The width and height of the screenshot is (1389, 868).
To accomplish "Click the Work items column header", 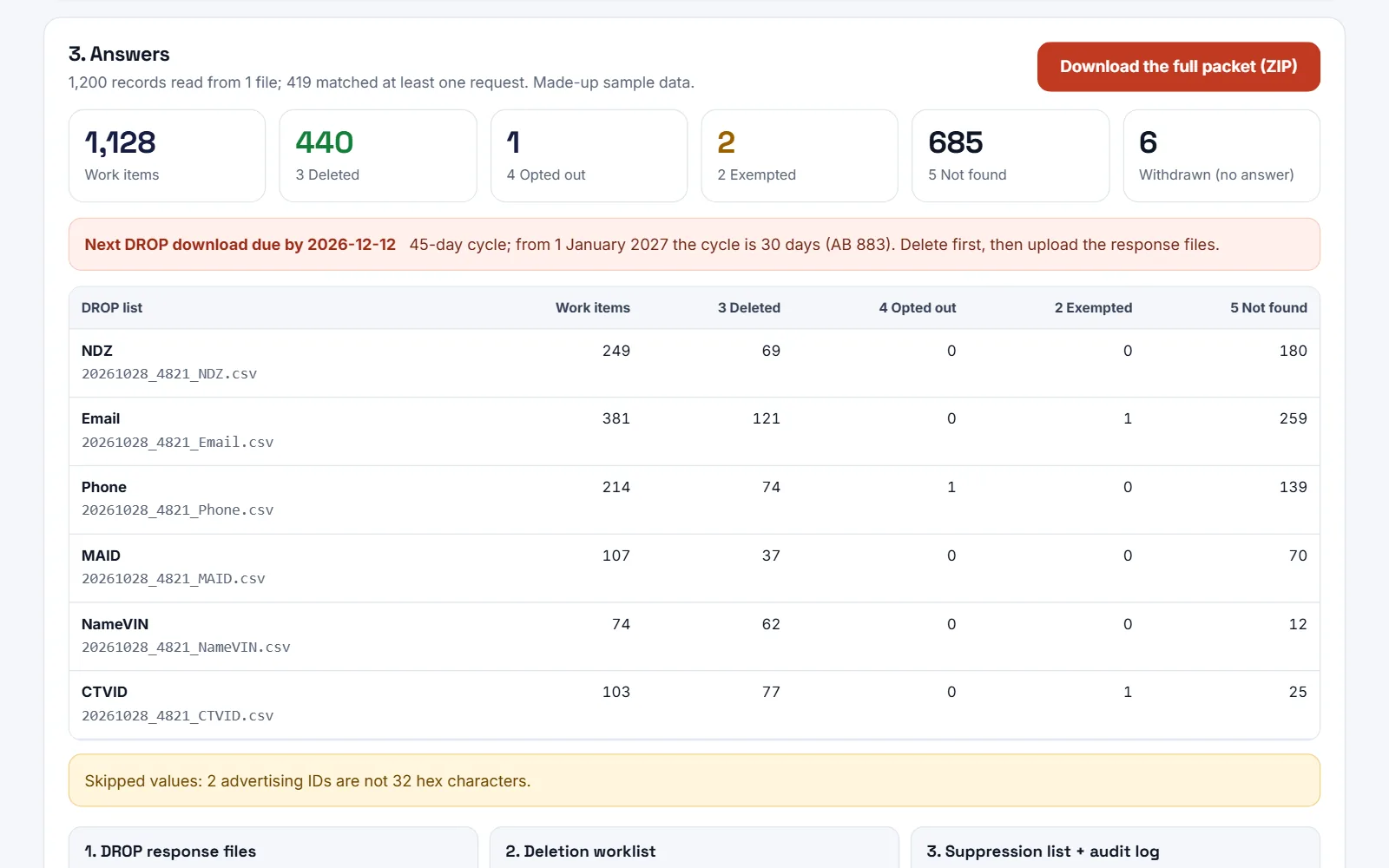I will click(x=593, y=308).
